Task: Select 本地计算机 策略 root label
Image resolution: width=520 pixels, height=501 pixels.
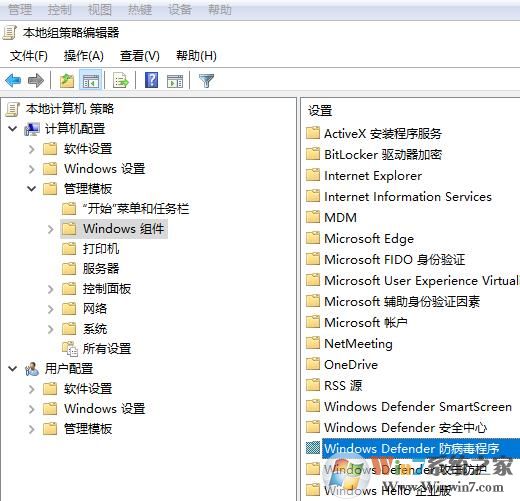Action: click(x=70, y=109)
